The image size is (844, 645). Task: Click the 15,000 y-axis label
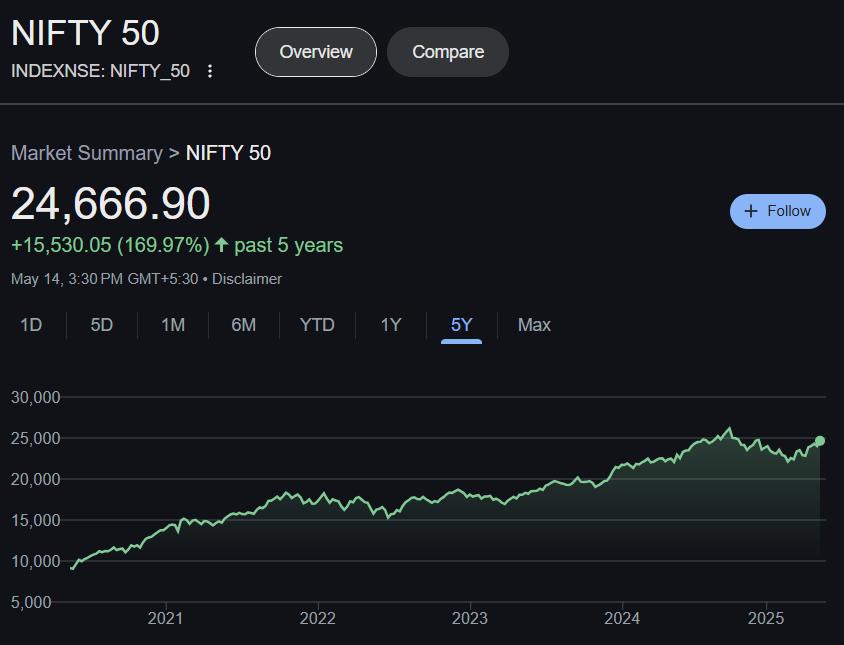pyautogui.click(x=36, y=520)
